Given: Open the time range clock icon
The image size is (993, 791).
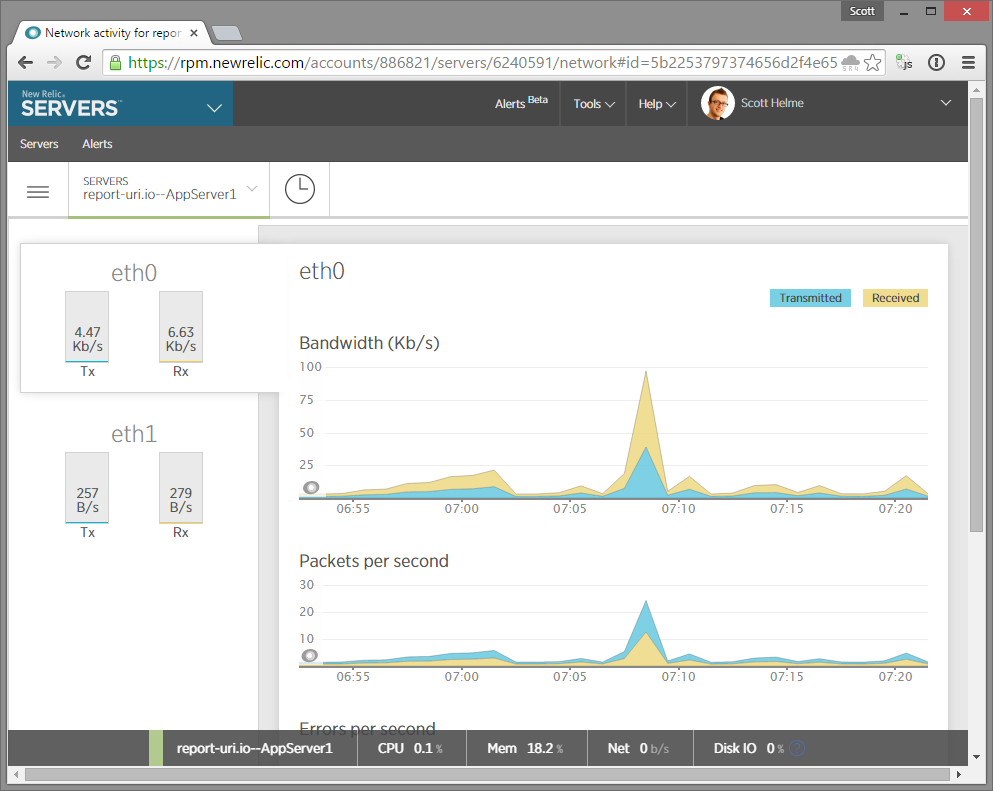Looking at the screenshot, I should [x=298, y=188].
